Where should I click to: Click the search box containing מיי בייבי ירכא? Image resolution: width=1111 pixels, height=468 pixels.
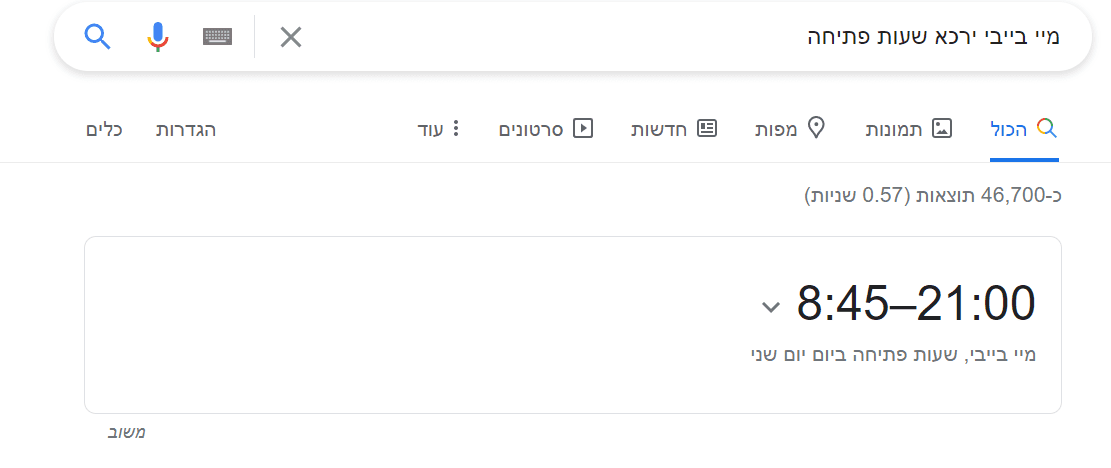(x=700, y=38)
